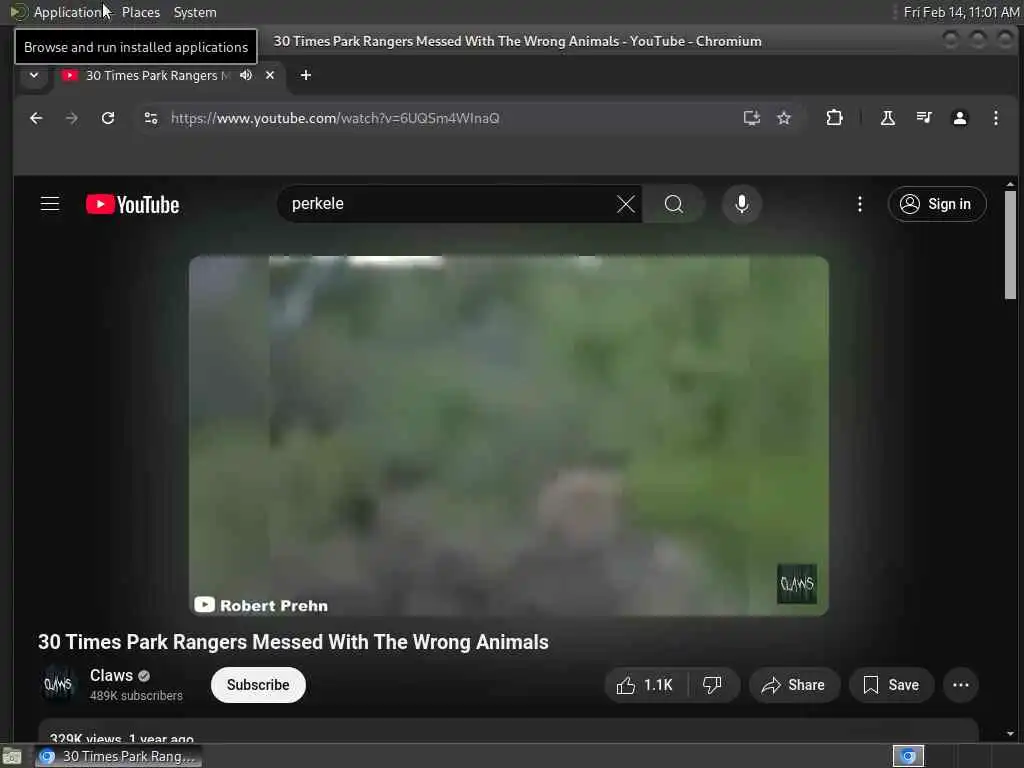Show desktop icon in bottom panel
This screenshot has width=1024, height=768.
12,756
